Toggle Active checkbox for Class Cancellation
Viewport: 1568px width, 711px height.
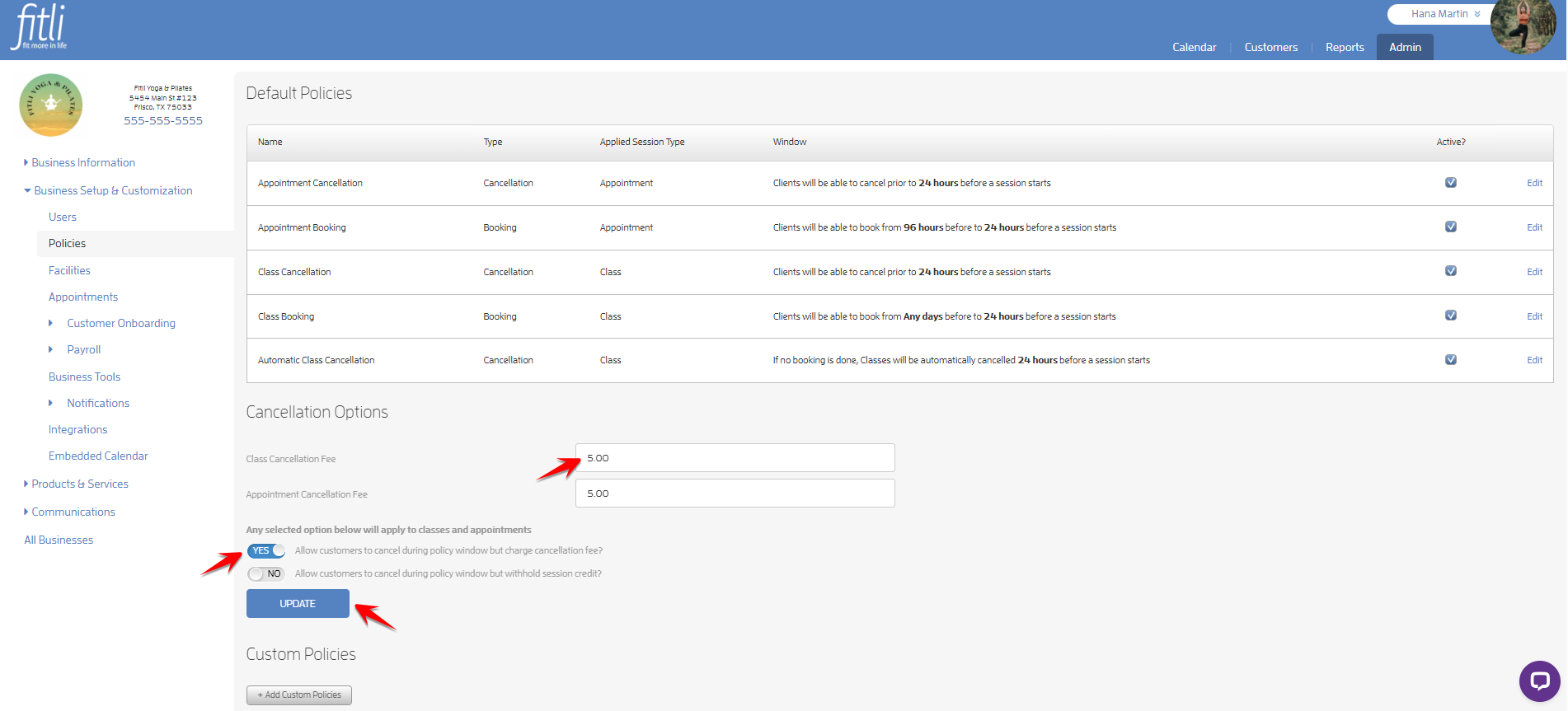(x=1450, y=271)
